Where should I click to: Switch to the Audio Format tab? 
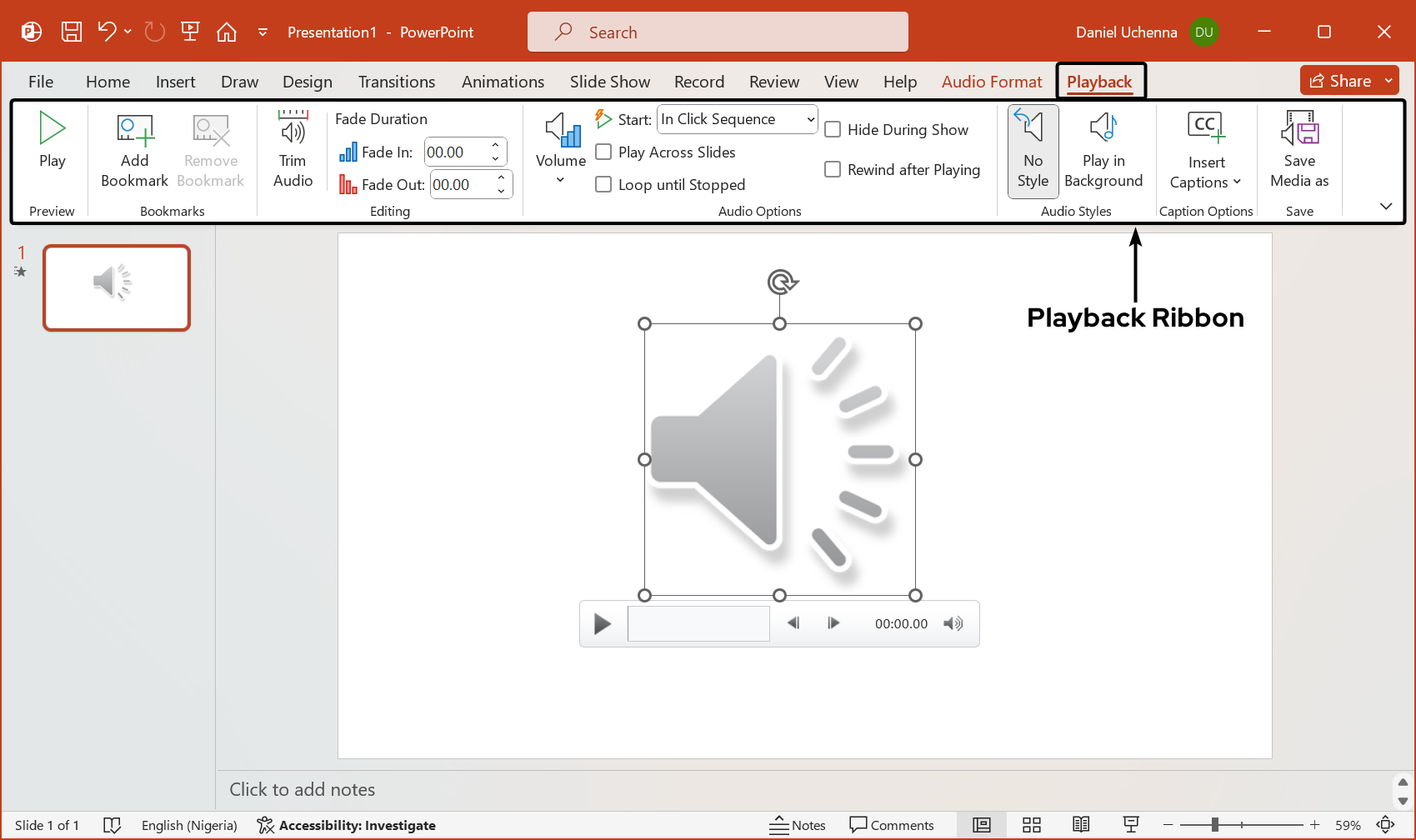[x=991, y=81]
